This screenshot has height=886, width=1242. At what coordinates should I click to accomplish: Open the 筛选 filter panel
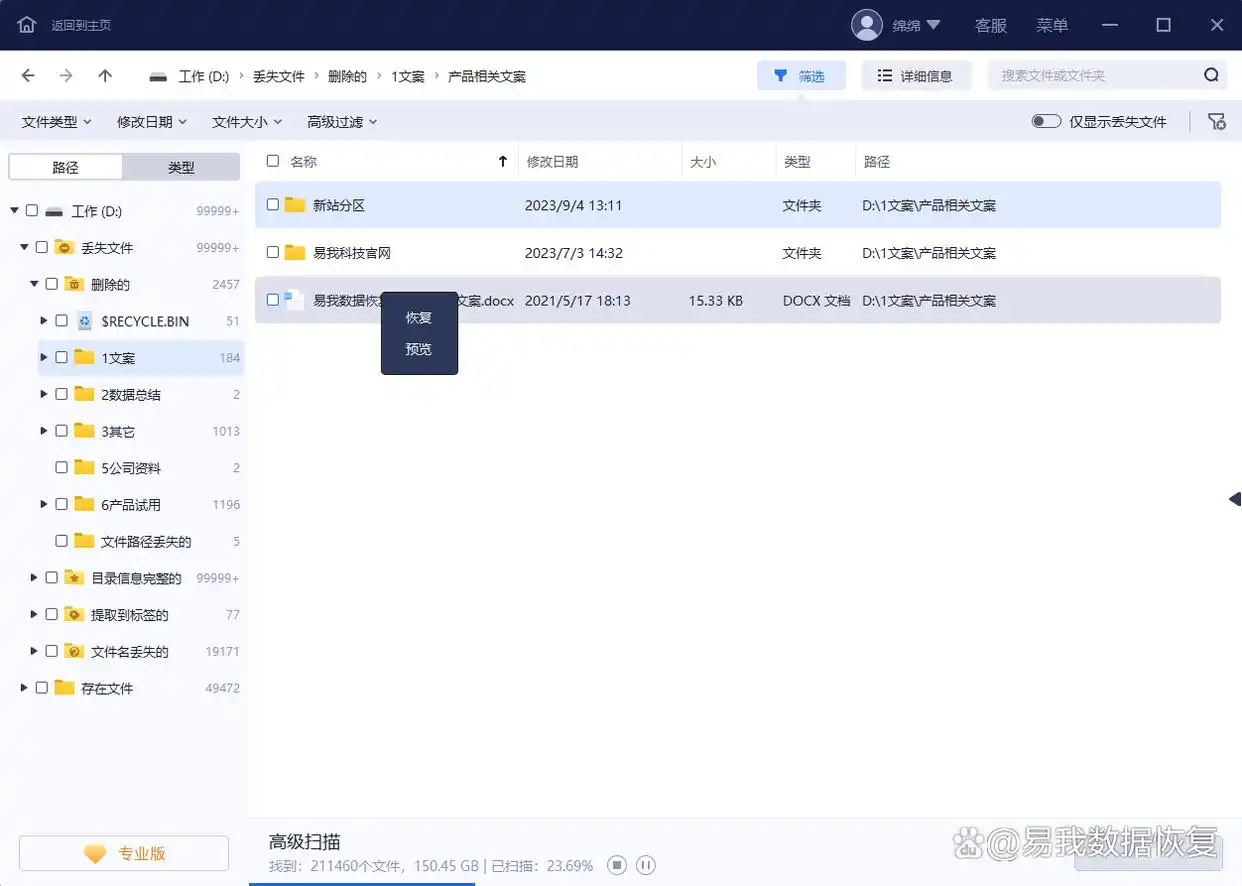(801, 75)
